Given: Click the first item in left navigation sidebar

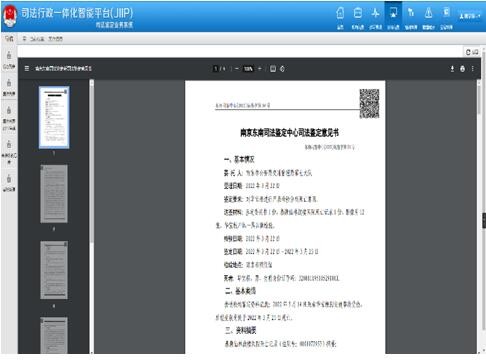Looking at the screenshot, I should coord(9,60).
